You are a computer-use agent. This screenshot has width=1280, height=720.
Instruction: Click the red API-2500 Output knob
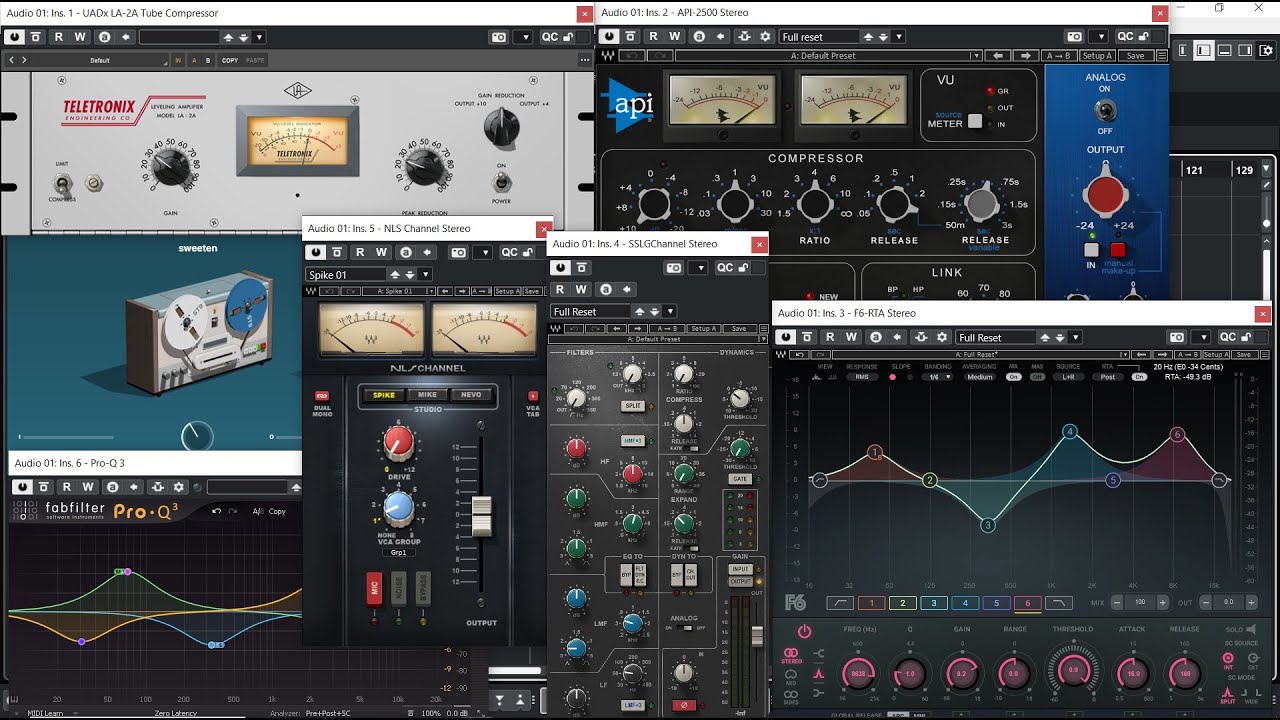point(1105,194)
